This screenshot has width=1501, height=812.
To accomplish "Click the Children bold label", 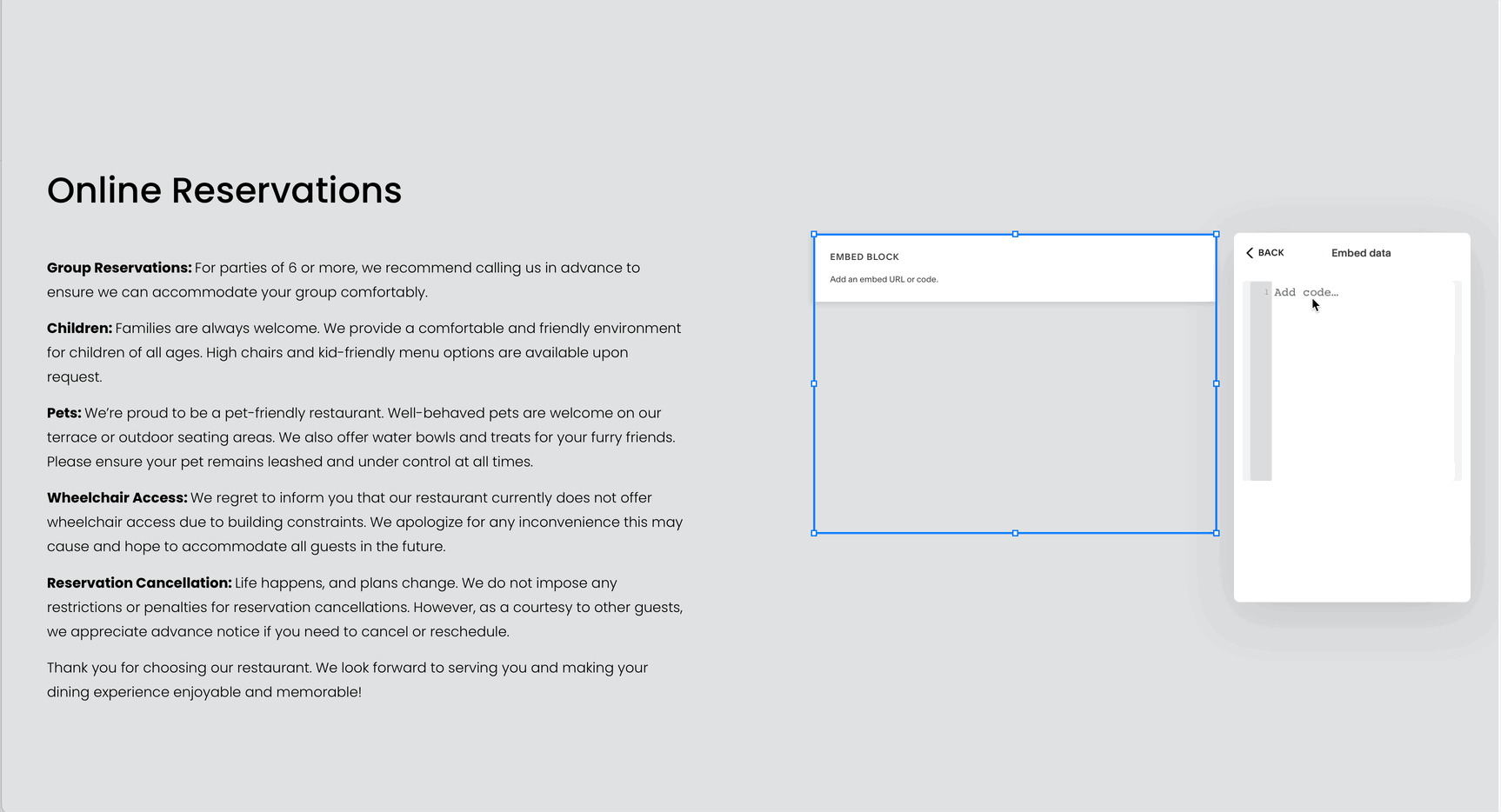I will click(x=79, y=328).
